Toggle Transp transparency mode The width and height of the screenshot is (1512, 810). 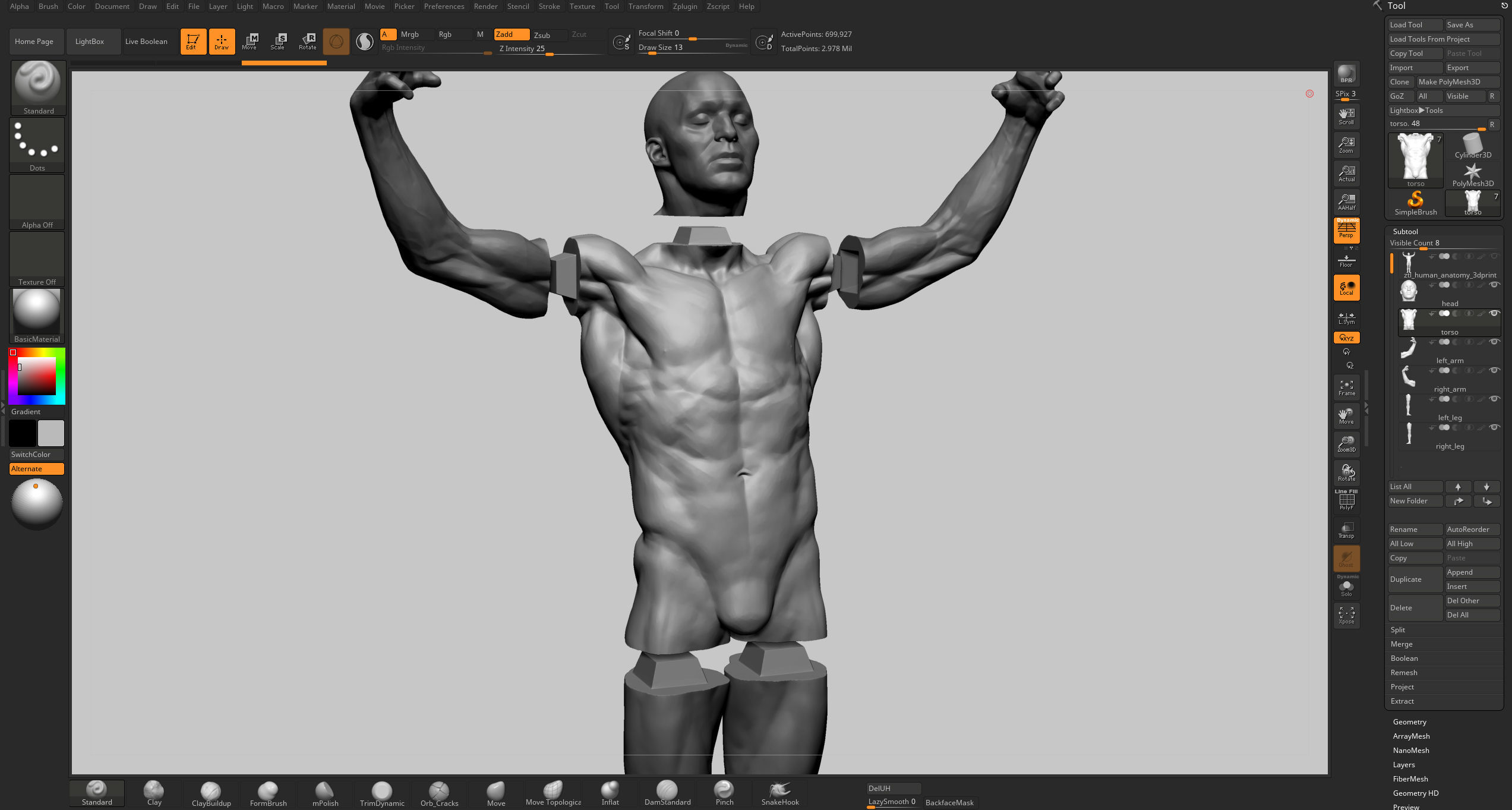pyautogui.click(x=1346, y=530)
